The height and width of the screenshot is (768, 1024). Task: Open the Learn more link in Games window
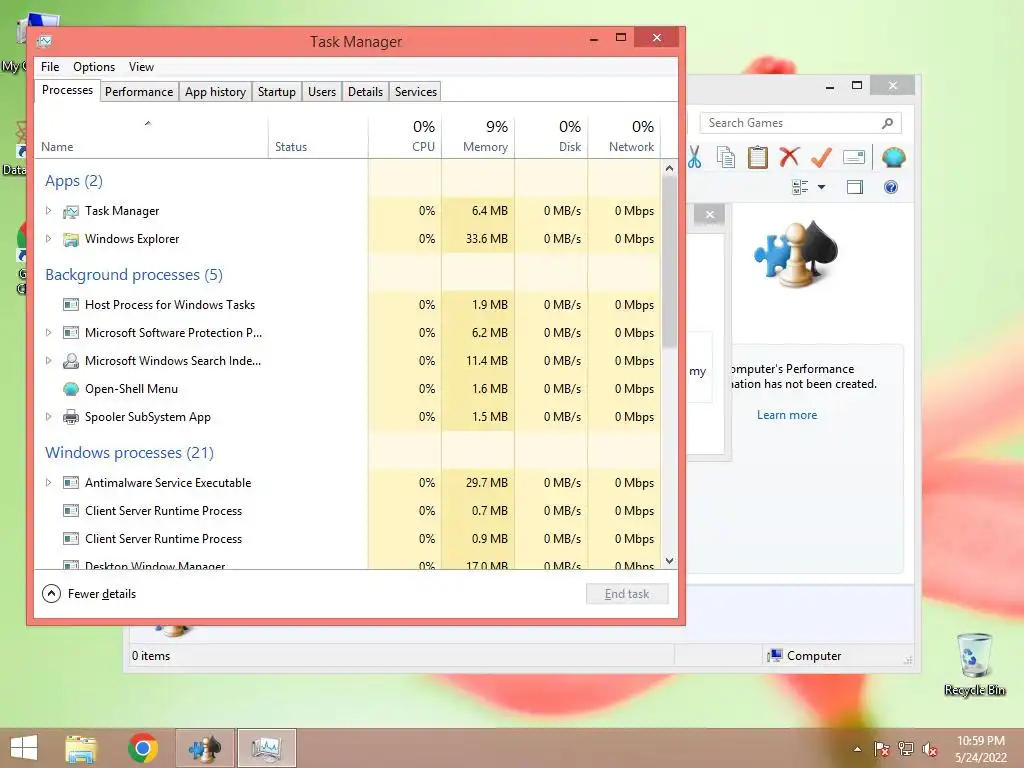pyautogui.click(x=787, y=415)
